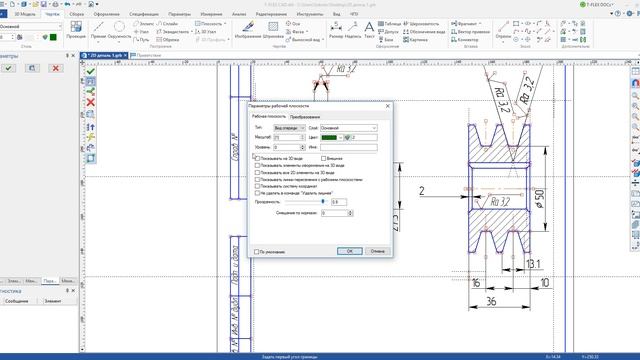Viewport: 640px width, 360px height.
Task: Expand the Плоскость dropdown in ribbon
Action: (225, 24)
